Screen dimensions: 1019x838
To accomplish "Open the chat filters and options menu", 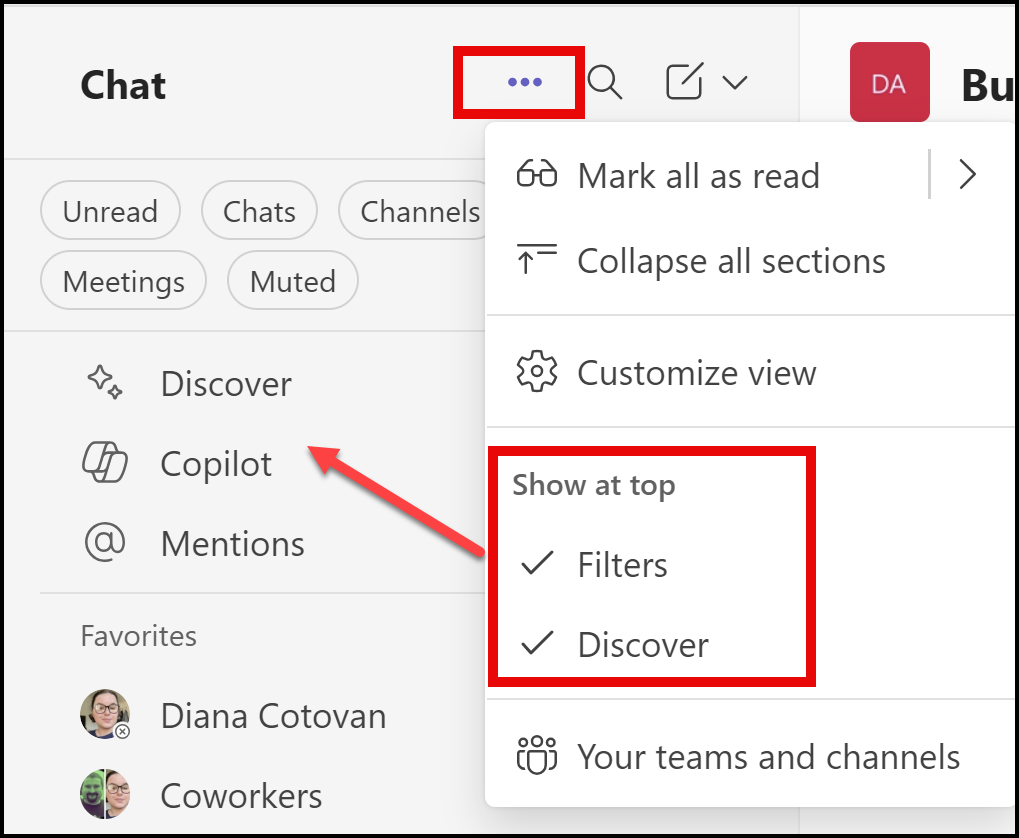I will click(x=518, y=82).
